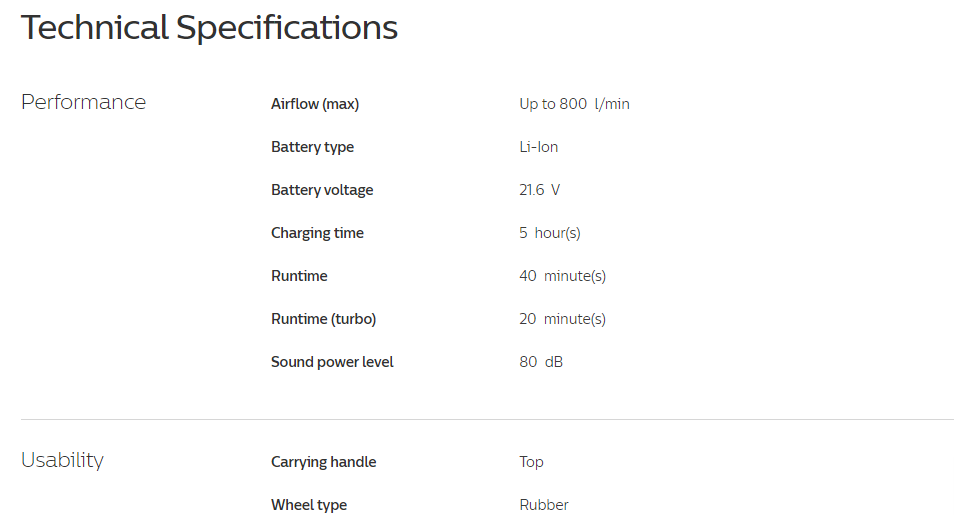954x515 pixels.
Task: Click the 21.6 V value
Action: tap(539, 191)
